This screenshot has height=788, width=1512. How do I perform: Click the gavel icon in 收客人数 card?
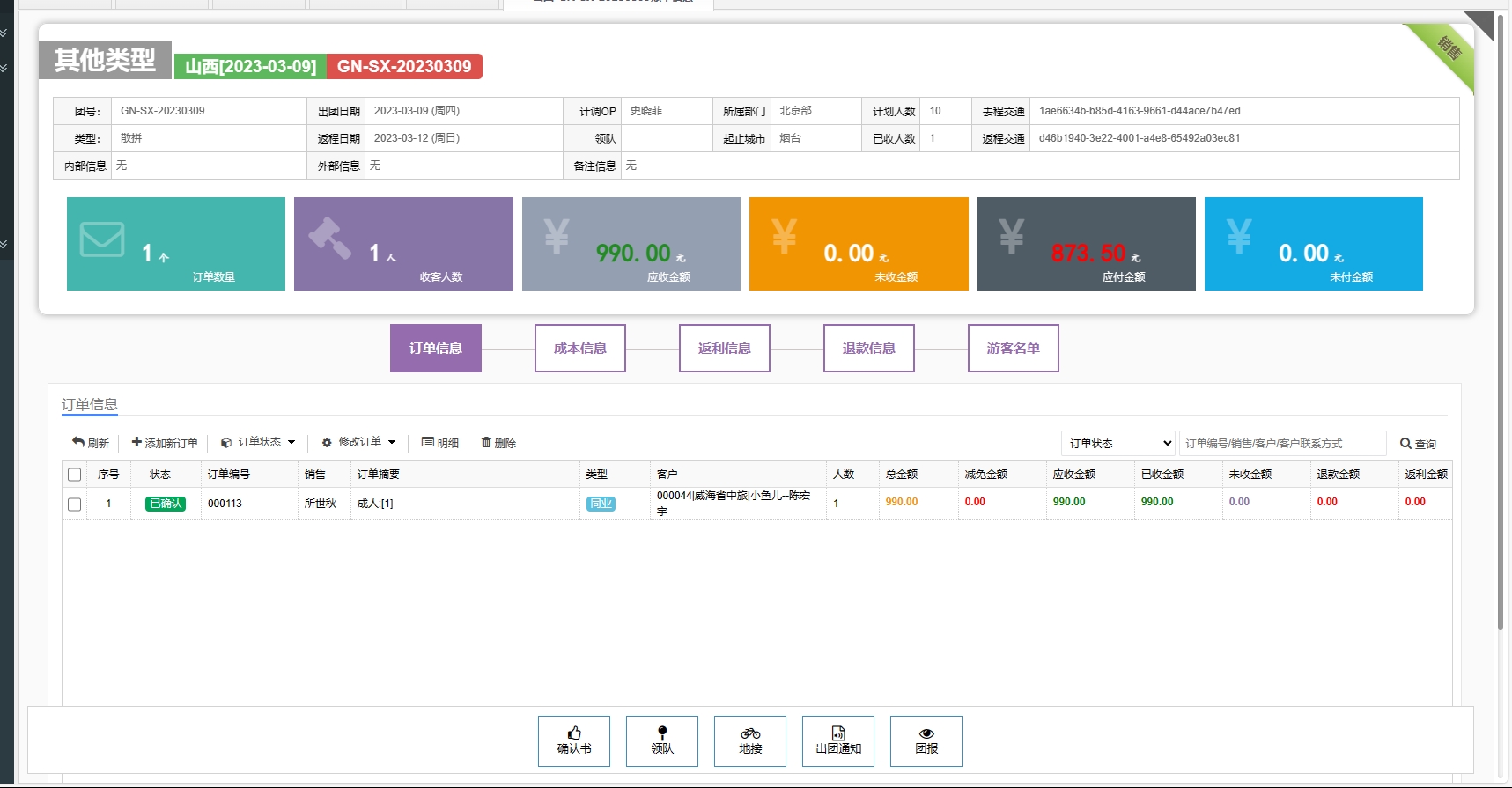(330, 238)
